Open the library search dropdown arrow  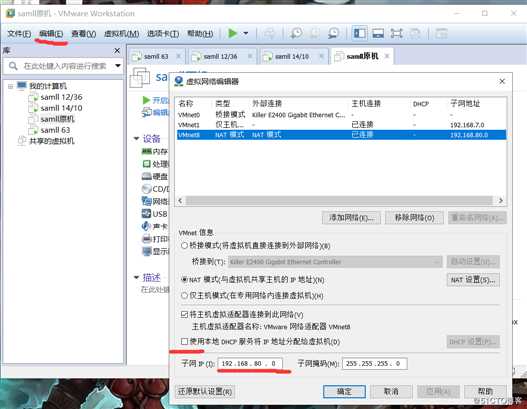pyautogui.click(x=118, y=66)
